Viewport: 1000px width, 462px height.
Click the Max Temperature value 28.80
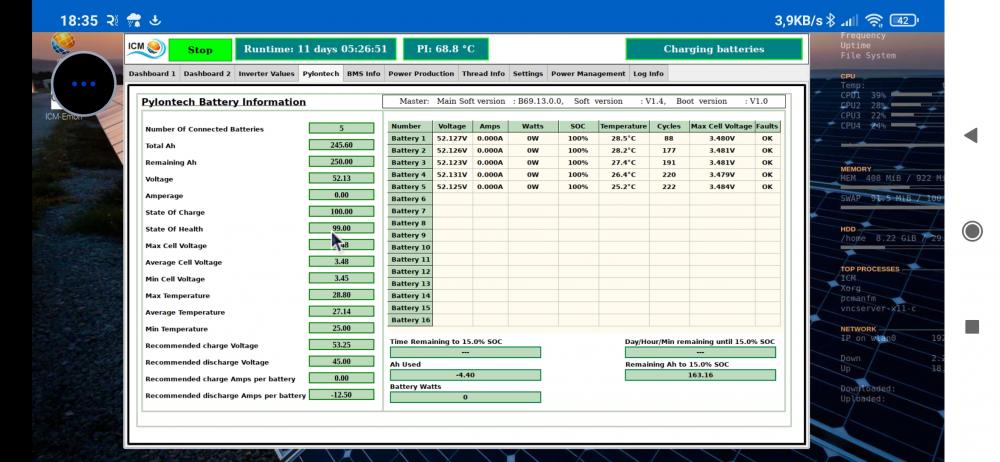341,295
